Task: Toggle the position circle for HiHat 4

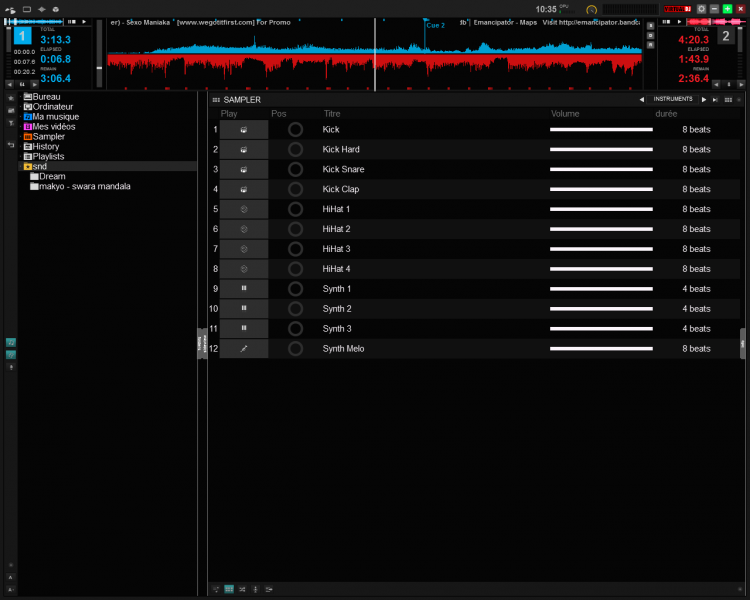Action: [296, 269]
